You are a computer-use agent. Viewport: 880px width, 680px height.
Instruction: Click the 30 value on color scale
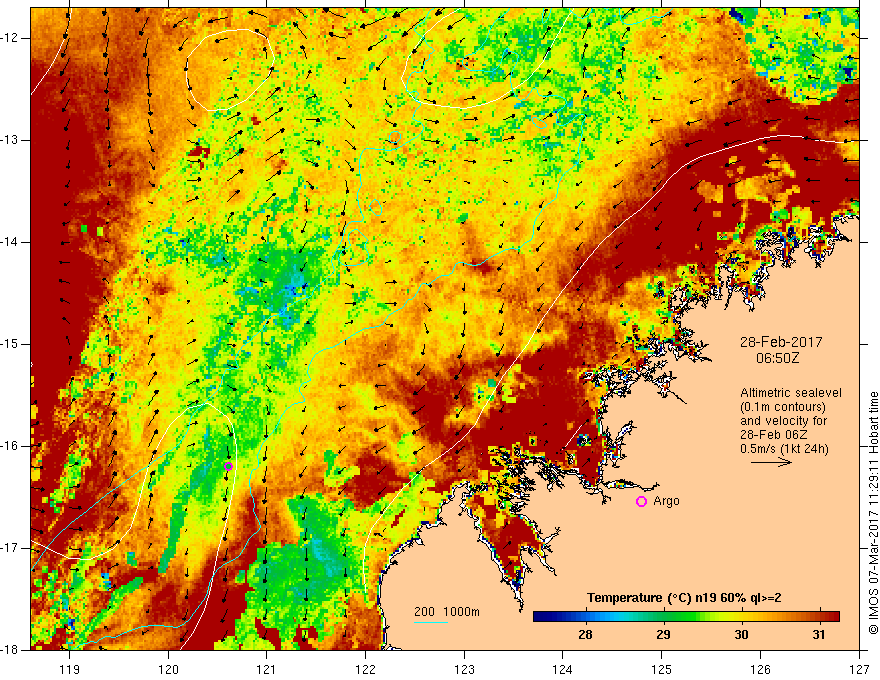tap(741, 635)
